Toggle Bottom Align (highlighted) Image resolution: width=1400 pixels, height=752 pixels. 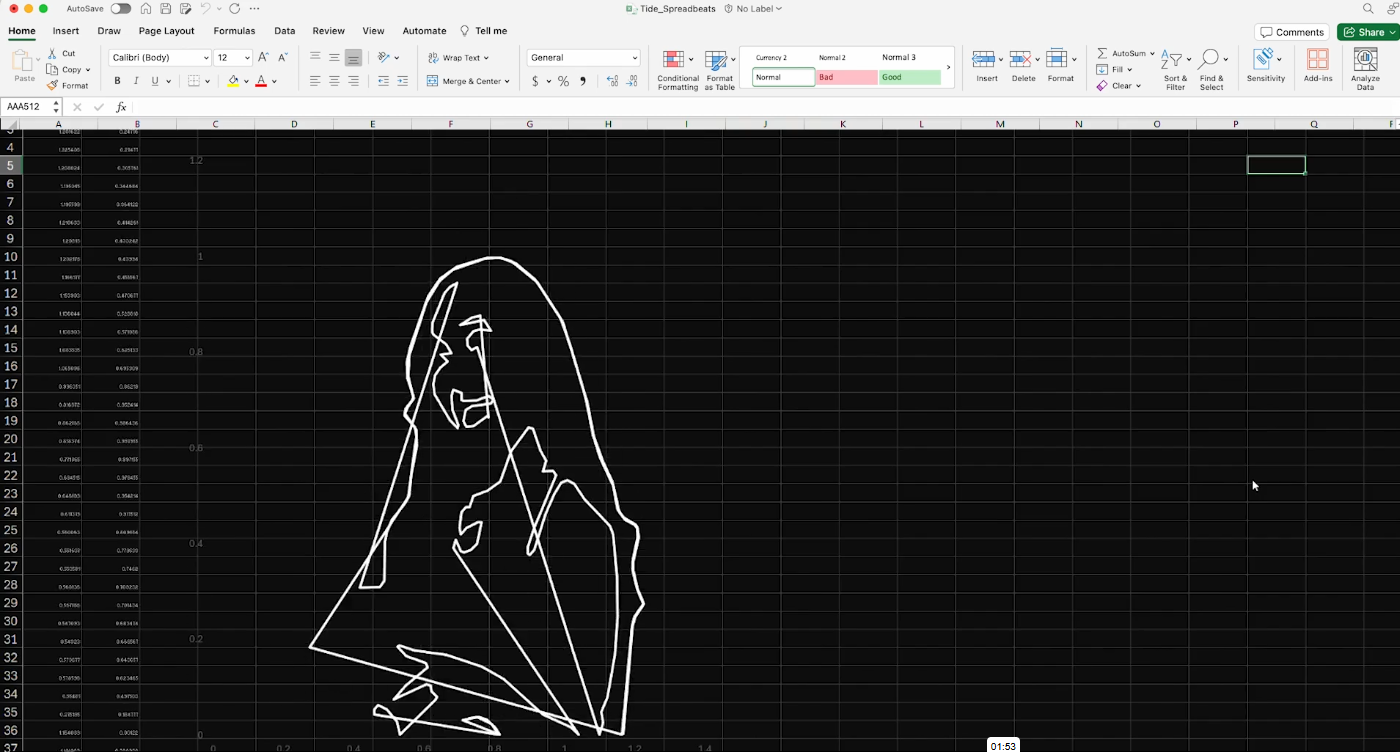[353, 58]
